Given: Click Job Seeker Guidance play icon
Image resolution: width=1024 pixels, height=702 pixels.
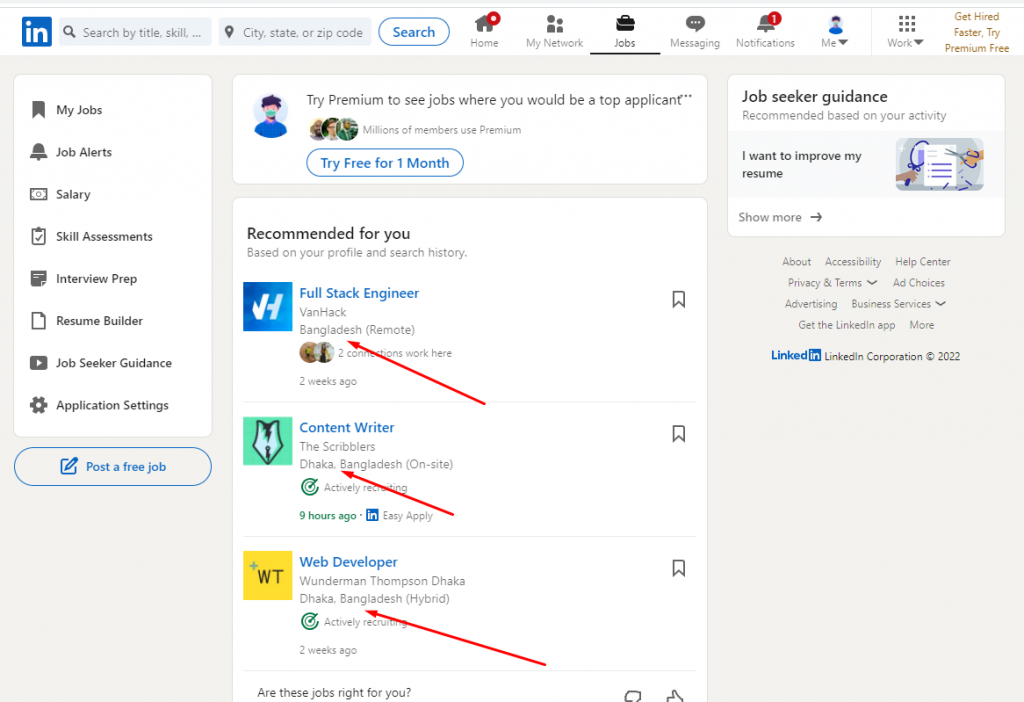Looking at the screenshot, I should (39, 363).
